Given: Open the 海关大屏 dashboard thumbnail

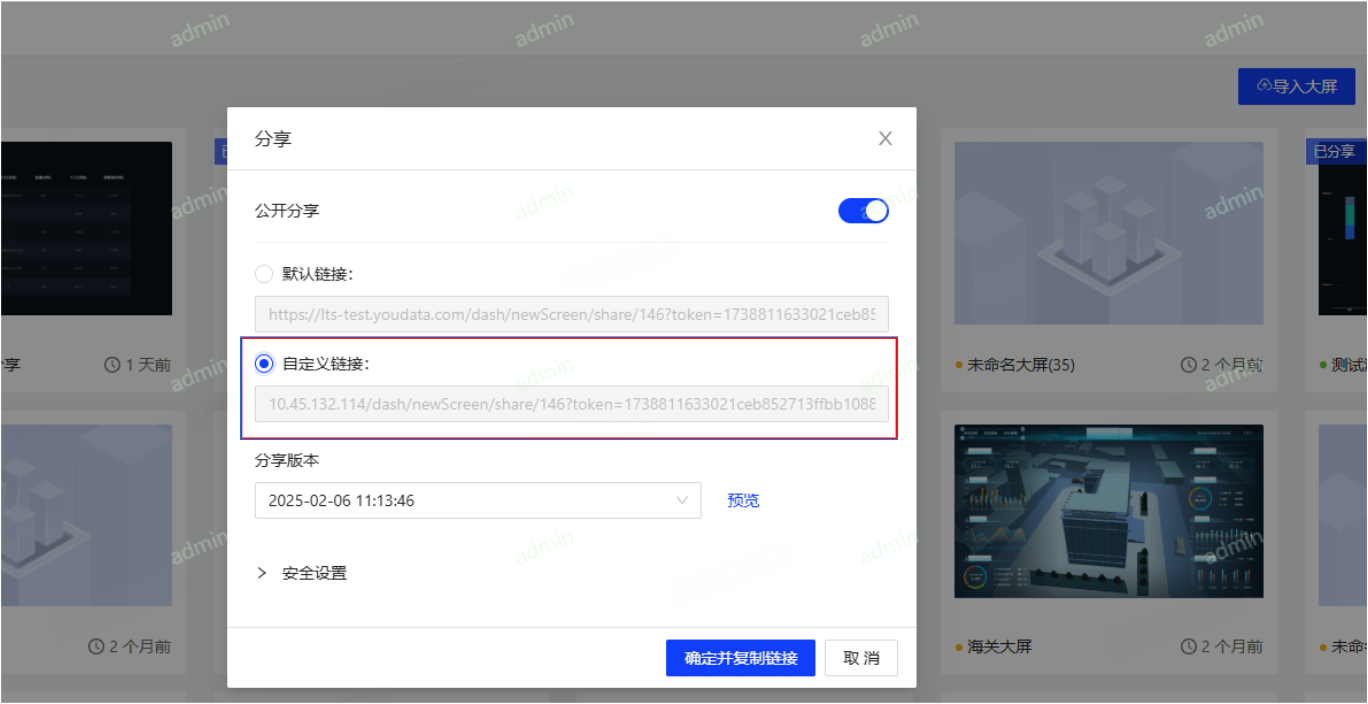Looking at the screenshot, I should (1108, 511).
